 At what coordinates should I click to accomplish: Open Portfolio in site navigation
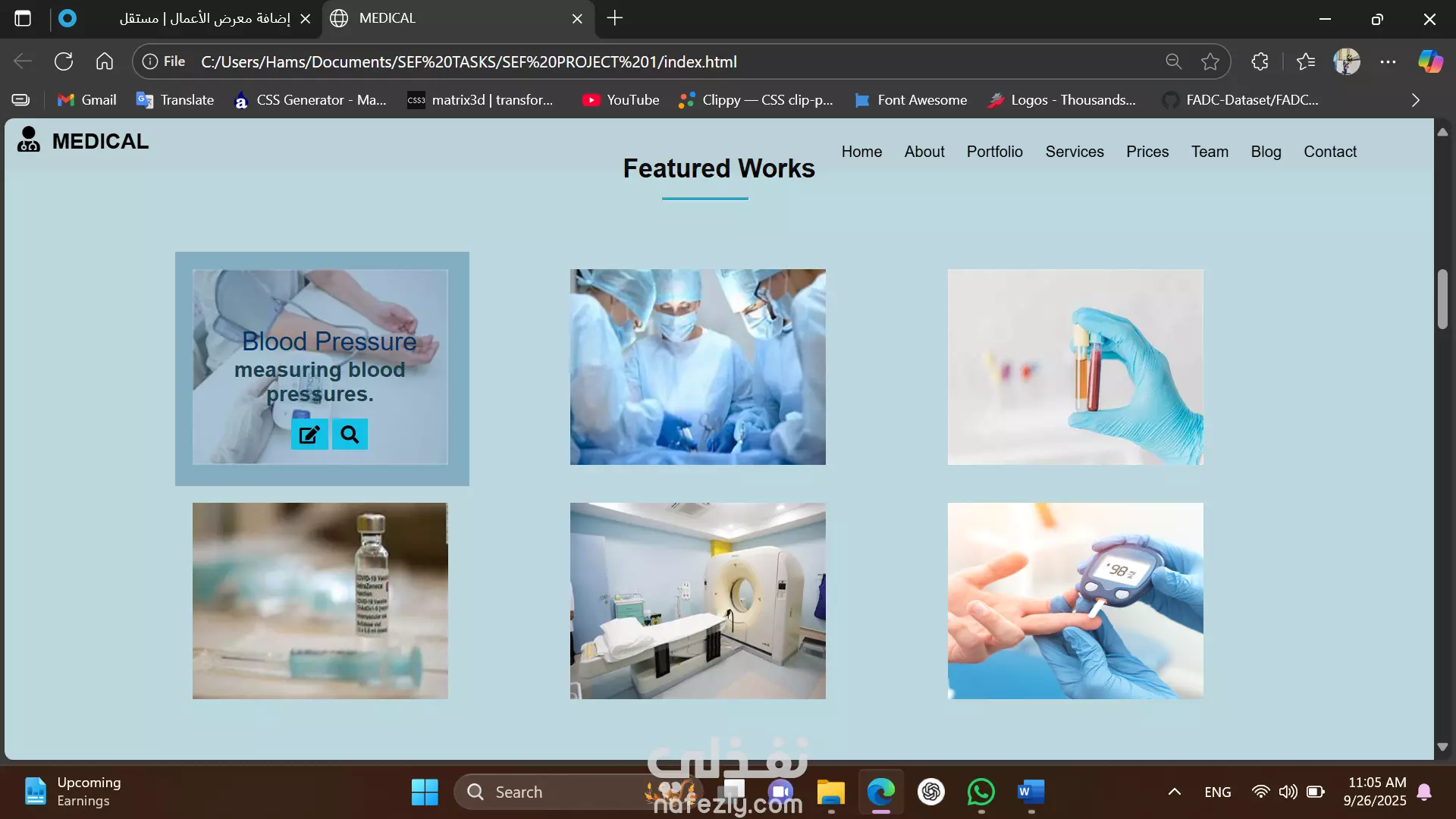(x=994, y=152)
